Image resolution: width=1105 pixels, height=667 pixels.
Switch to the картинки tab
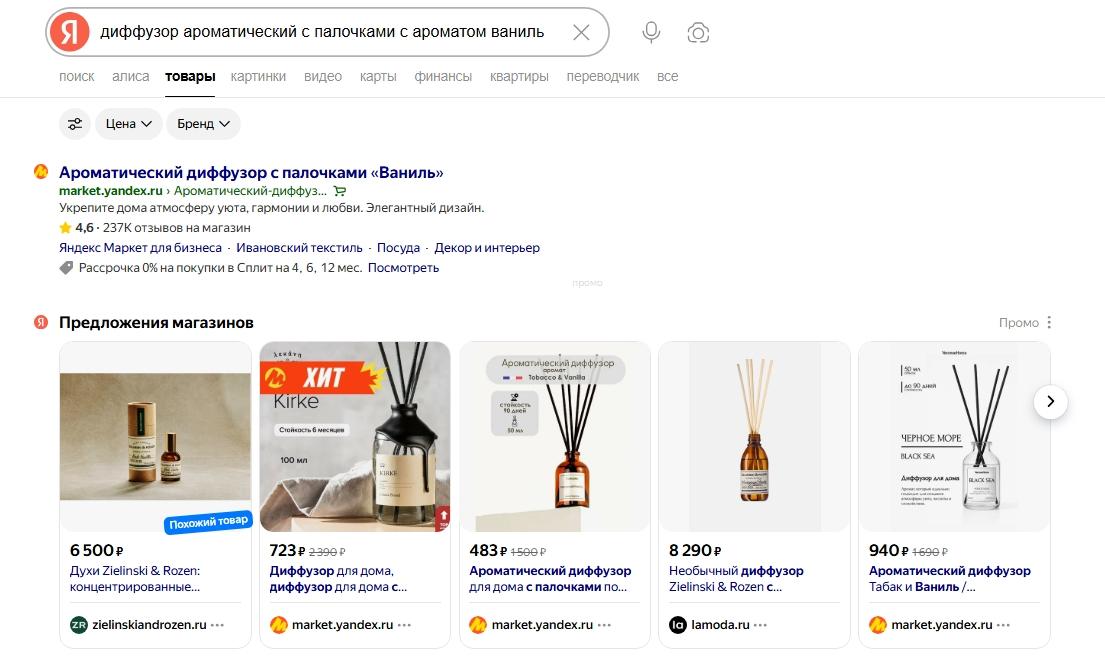click(x=258, y=77)
